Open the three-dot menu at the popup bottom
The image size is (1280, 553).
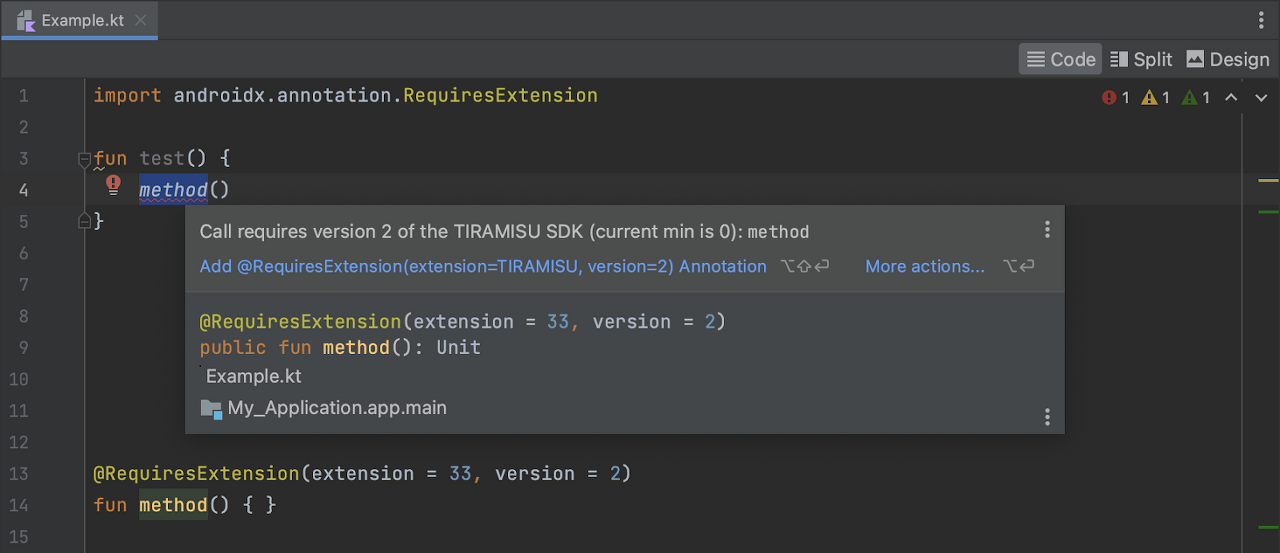[1047, 417]
